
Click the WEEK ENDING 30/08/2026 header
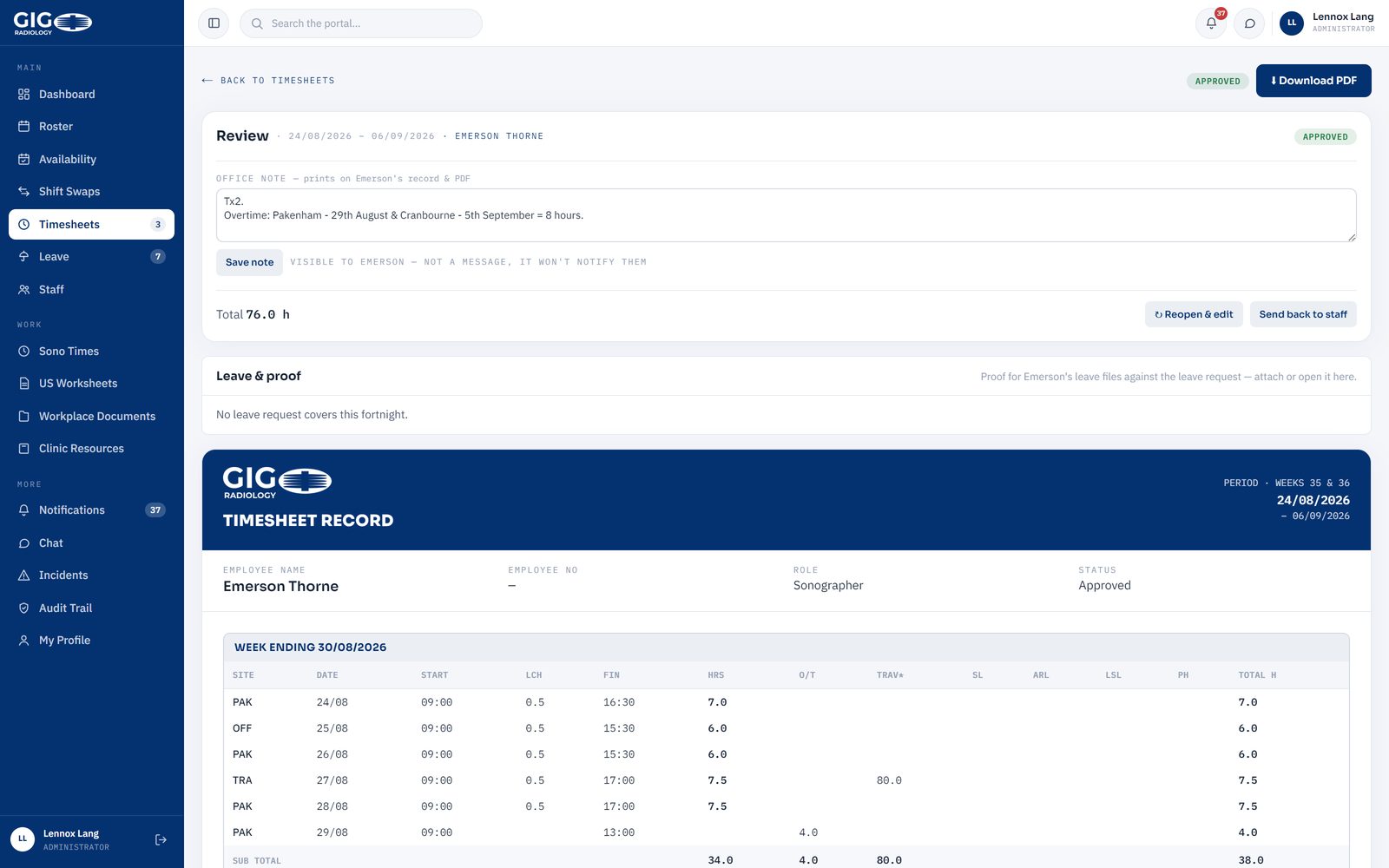[x=311, y=648]
